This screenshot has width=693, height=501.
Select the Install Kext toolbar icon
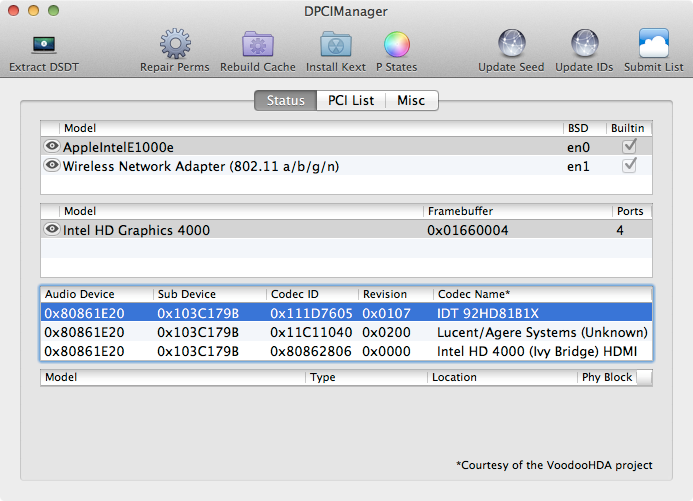336,44
